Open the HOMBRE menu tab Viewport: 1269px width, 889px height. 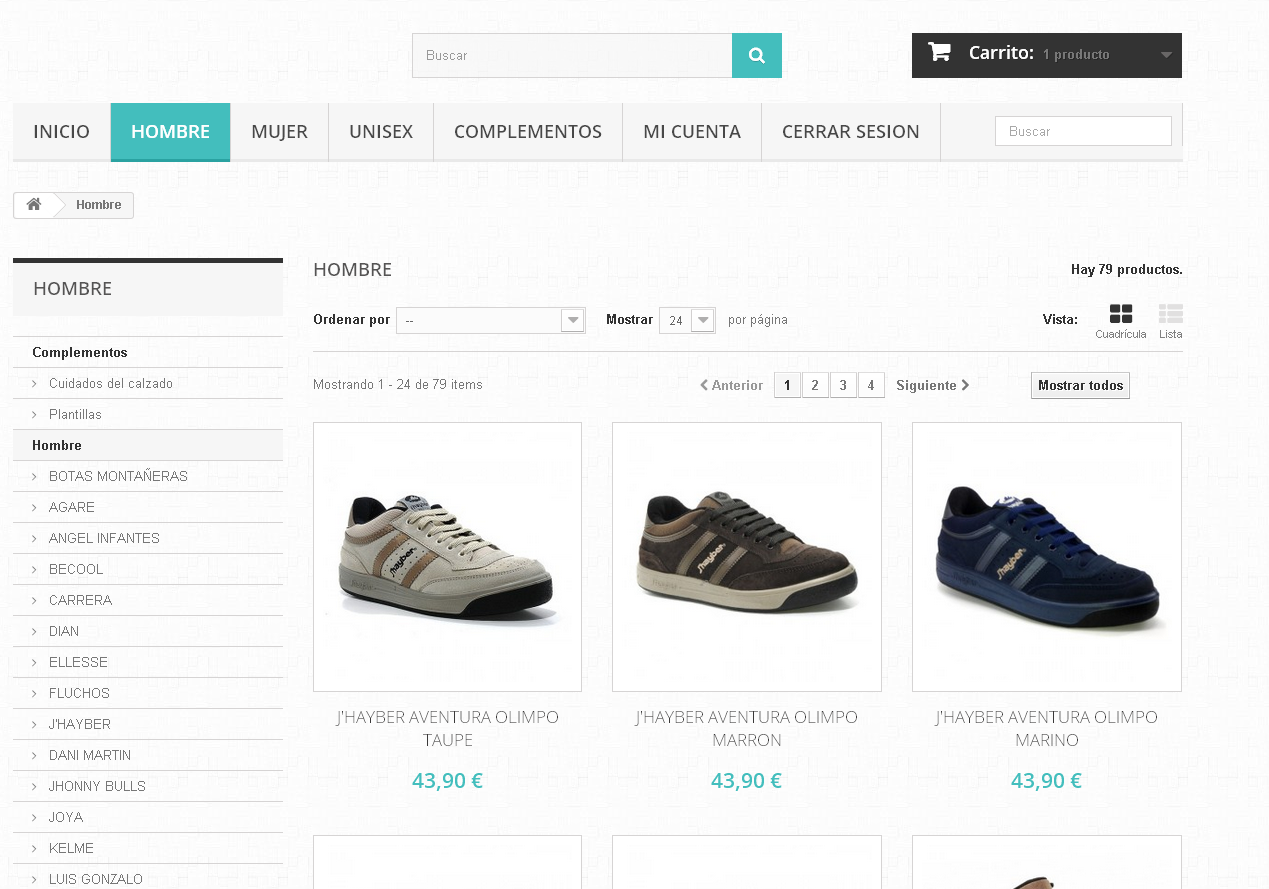170,132
